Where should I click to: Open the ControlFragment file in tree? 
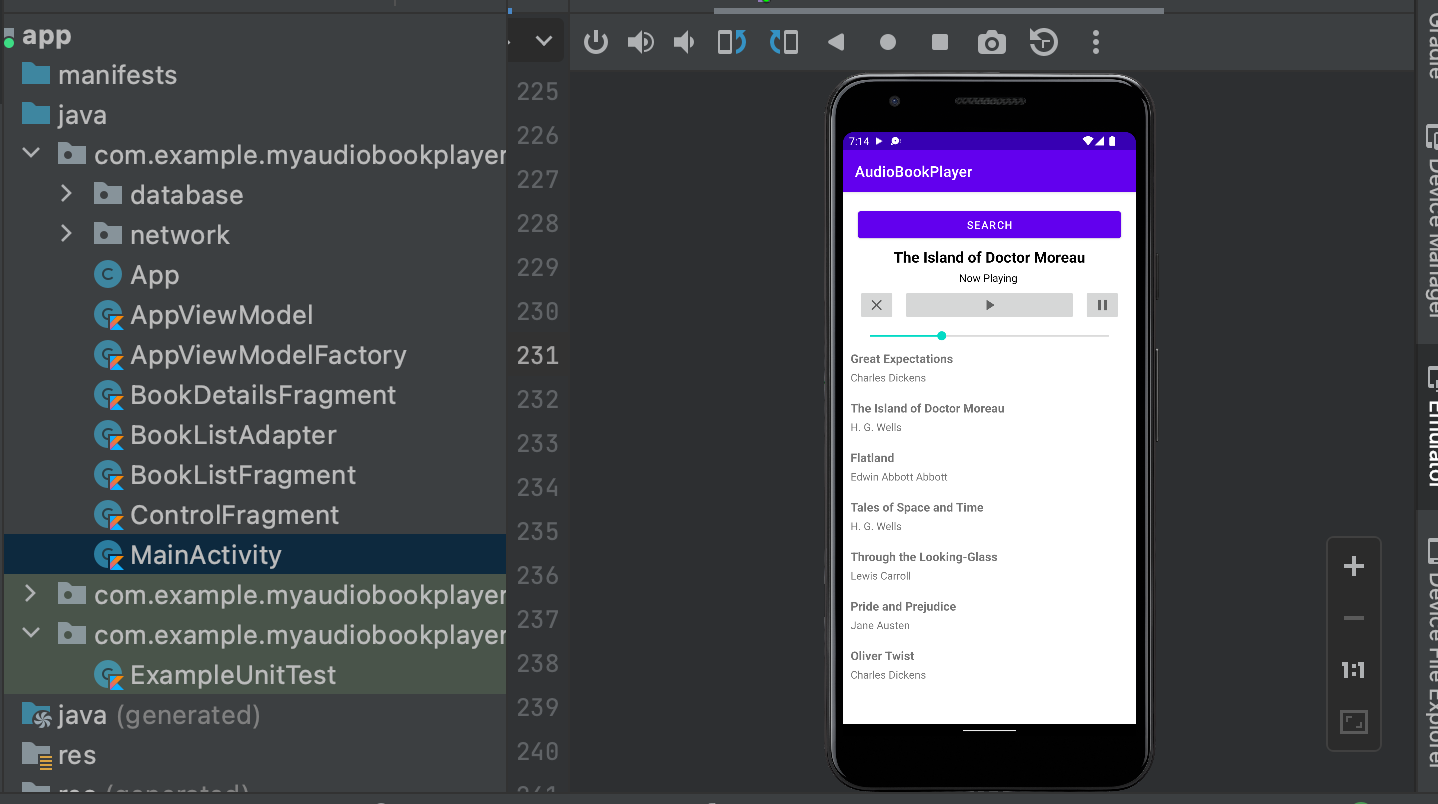click(234, 515)
